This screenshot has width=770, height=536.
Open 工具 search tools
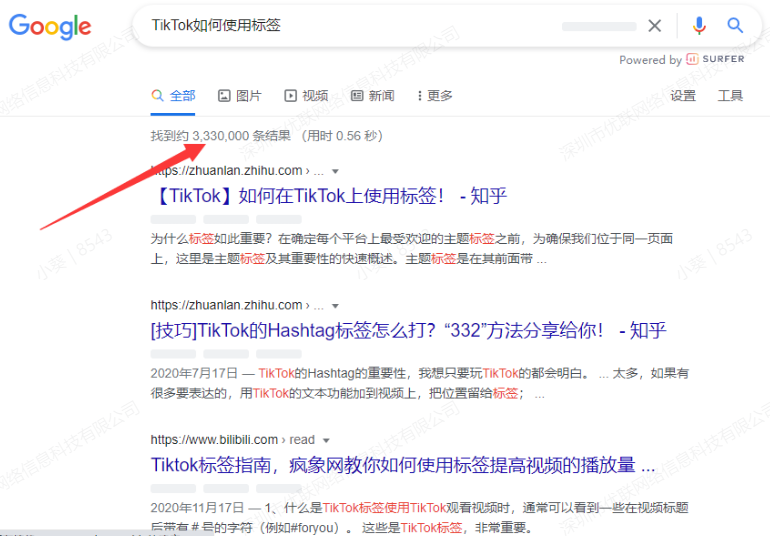(730, 95)
